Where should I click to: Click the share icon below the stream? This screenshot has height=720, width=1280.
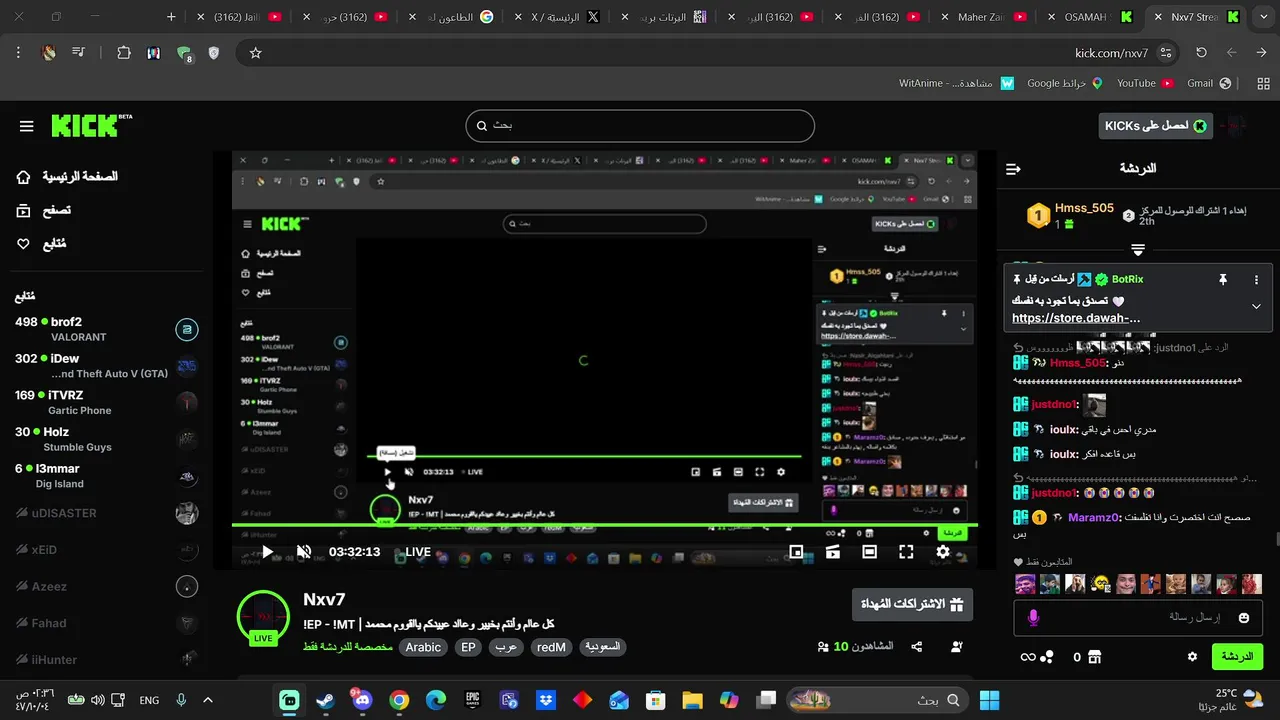pyautogui.click(x=917, y=647)
